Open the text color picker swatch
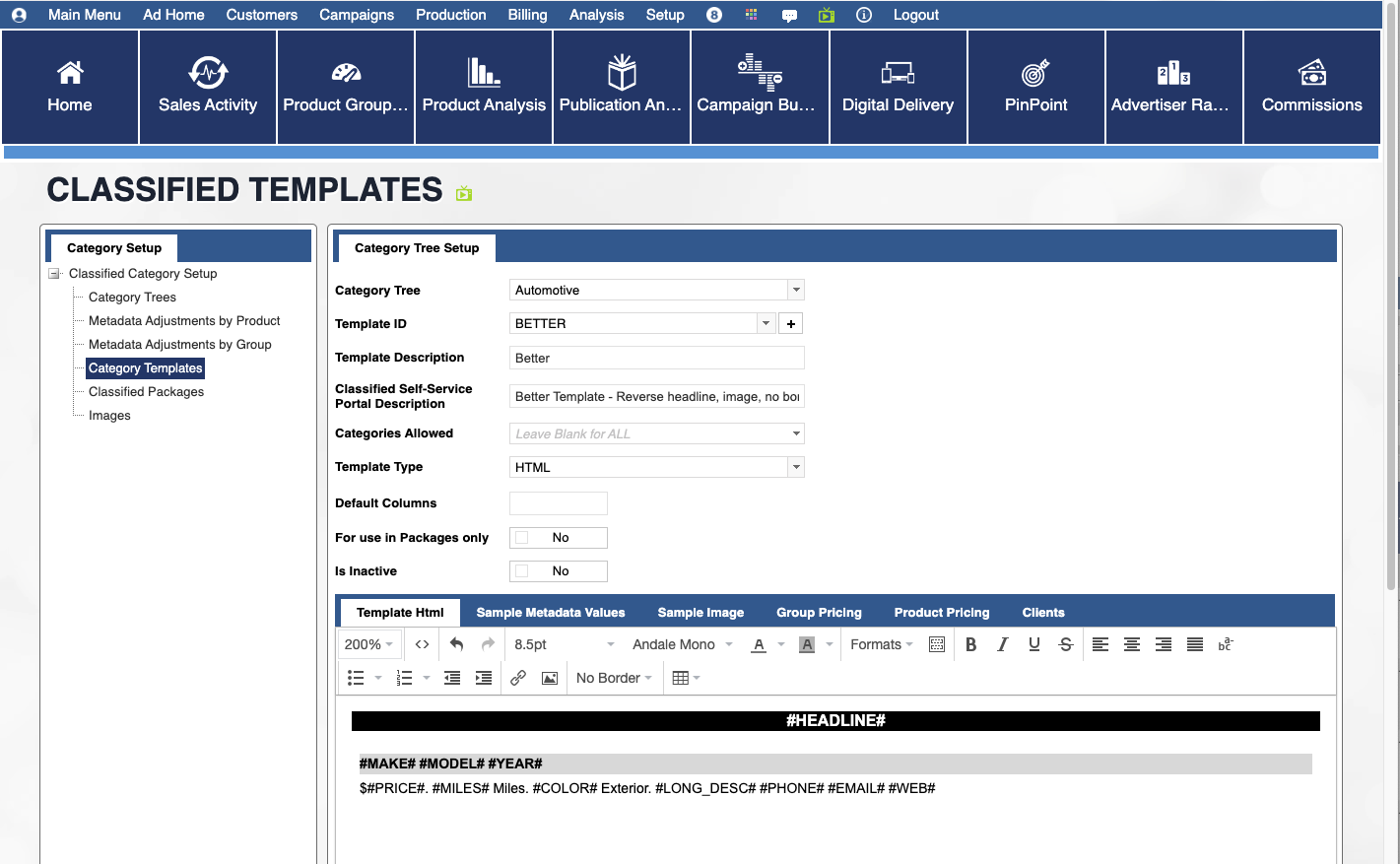The width and height of the screenshot is (1400, 864). pos(759,644)
